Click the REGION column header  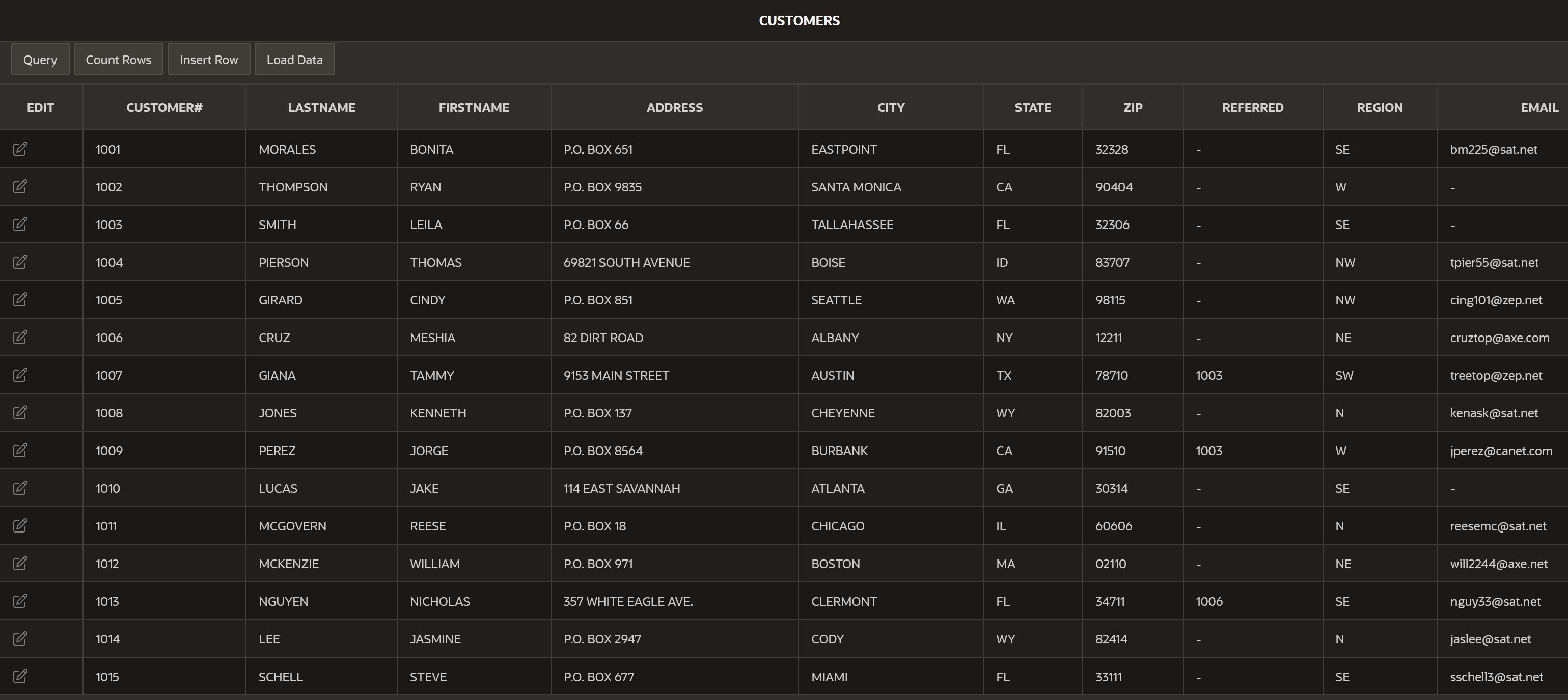click(x=1379, y=108)
